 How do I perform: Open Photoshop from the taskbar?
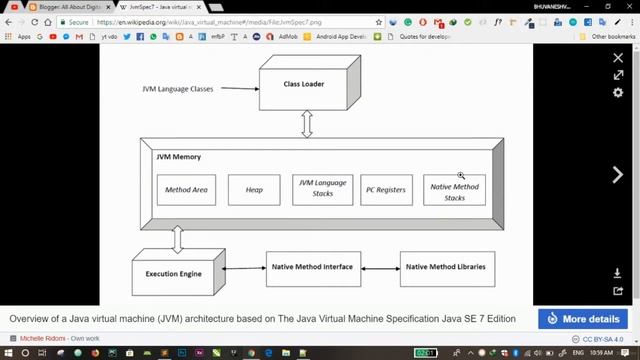[x=182, y=353]
